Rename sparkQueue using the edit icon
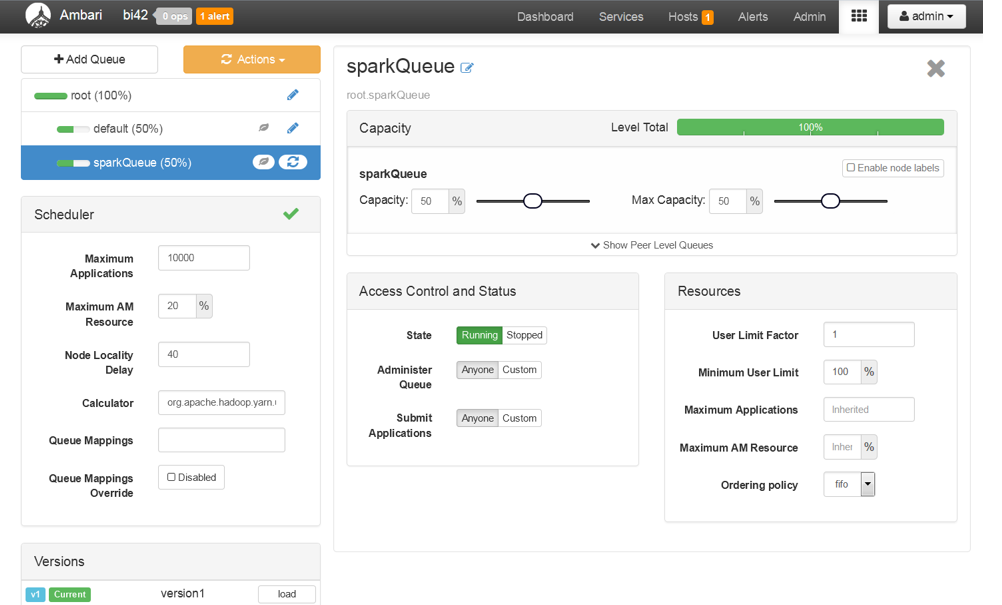Viewport: 1002px width, 605px height. (x=467, y=68)
